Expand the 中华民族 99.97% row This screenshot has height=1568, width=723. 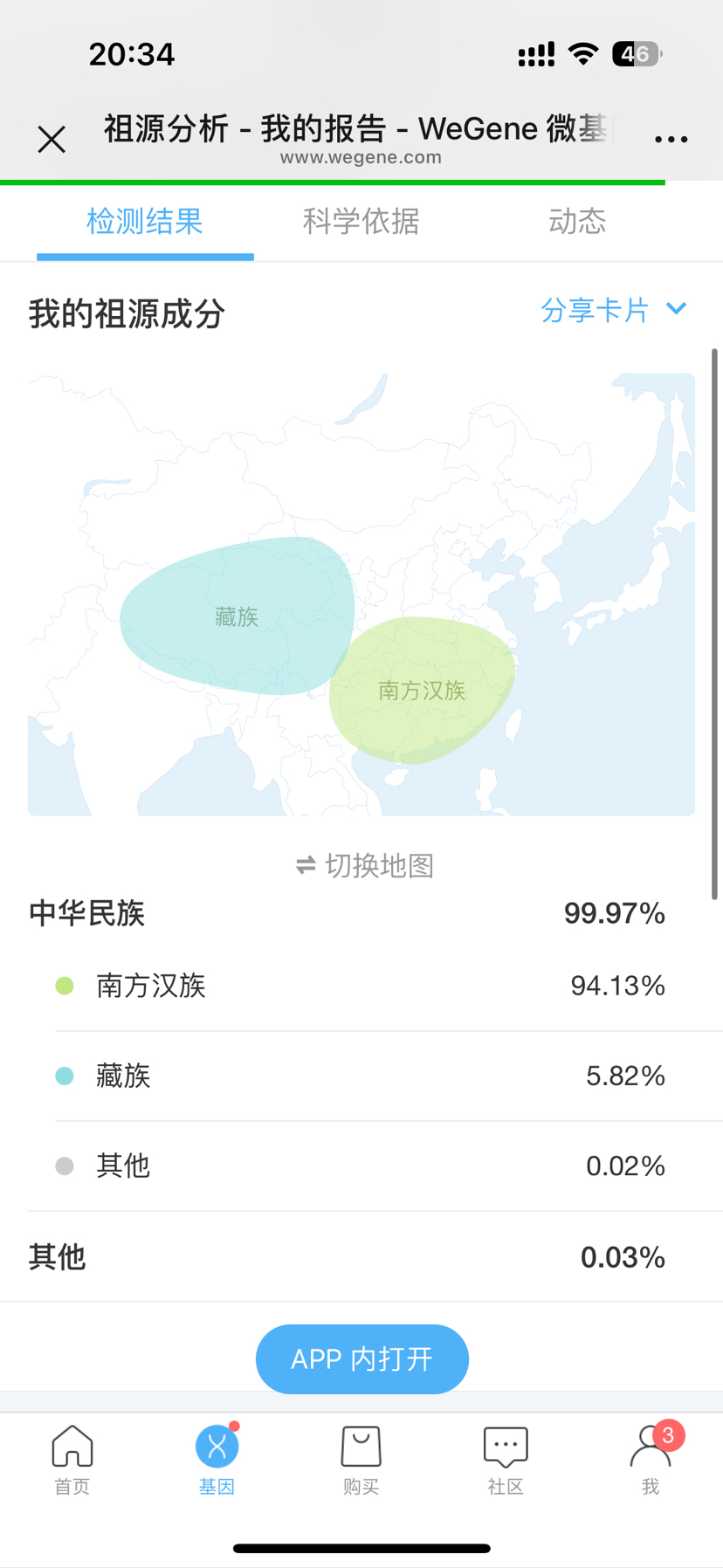click(x=347, y=913)
